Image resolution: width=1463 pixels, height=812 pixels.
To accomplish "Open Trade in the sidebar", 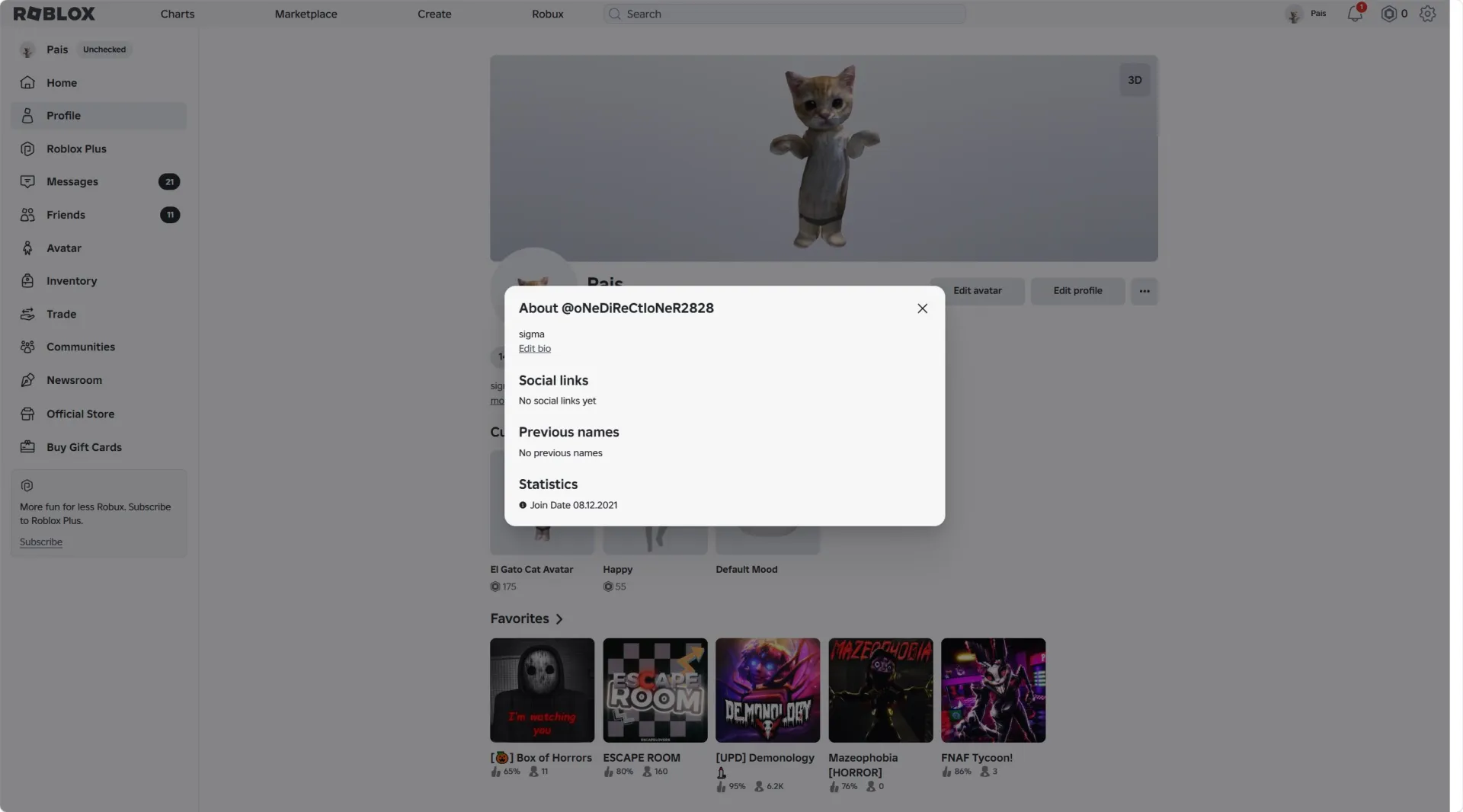I will coord(99,314).
